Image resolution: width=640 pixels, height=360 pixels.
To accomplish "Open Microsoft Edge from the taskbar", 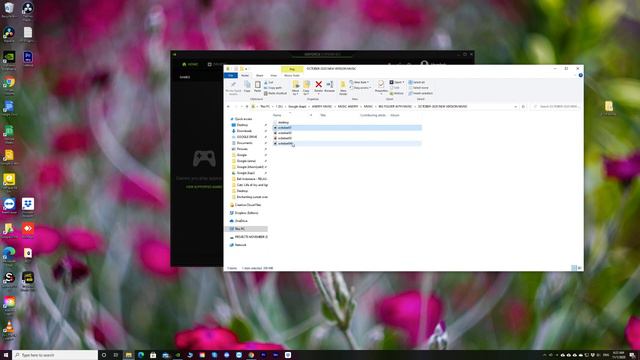I will (141, 355).
